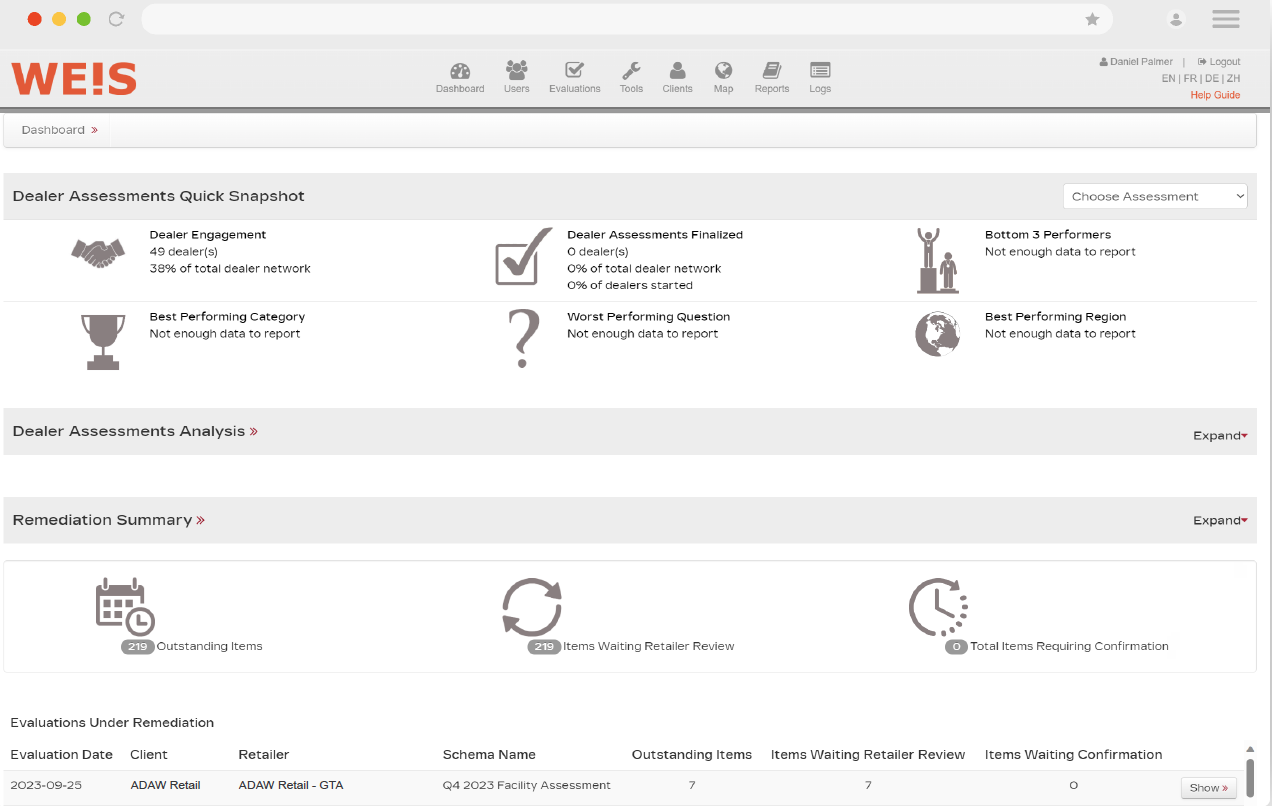Open the Evaluations checkmark icon

pyautogui.click(x=574, y=71)
